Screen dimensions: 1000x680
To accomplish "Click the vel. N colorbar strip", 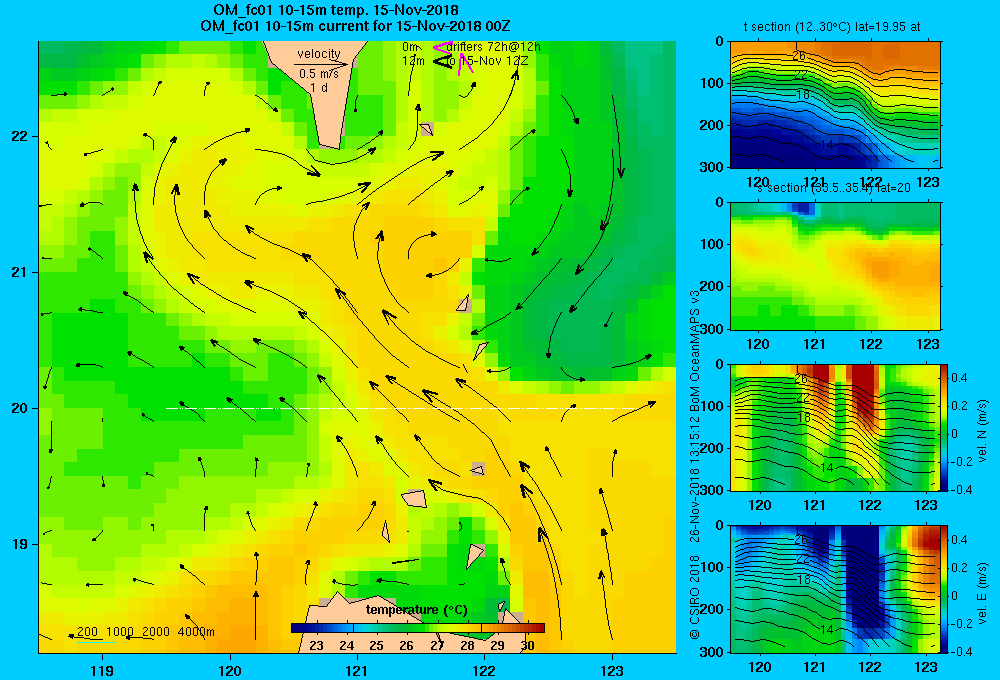I will (x=945, y=427).
